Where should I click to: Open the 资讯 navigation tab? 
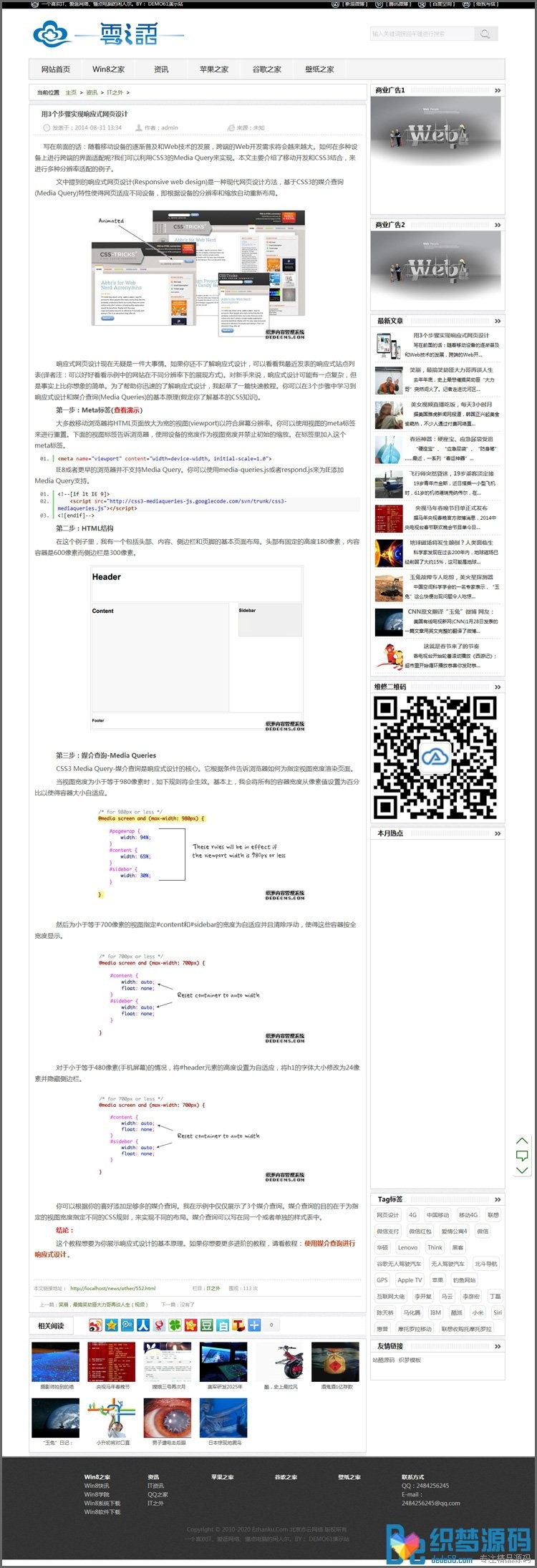(161, 69)
